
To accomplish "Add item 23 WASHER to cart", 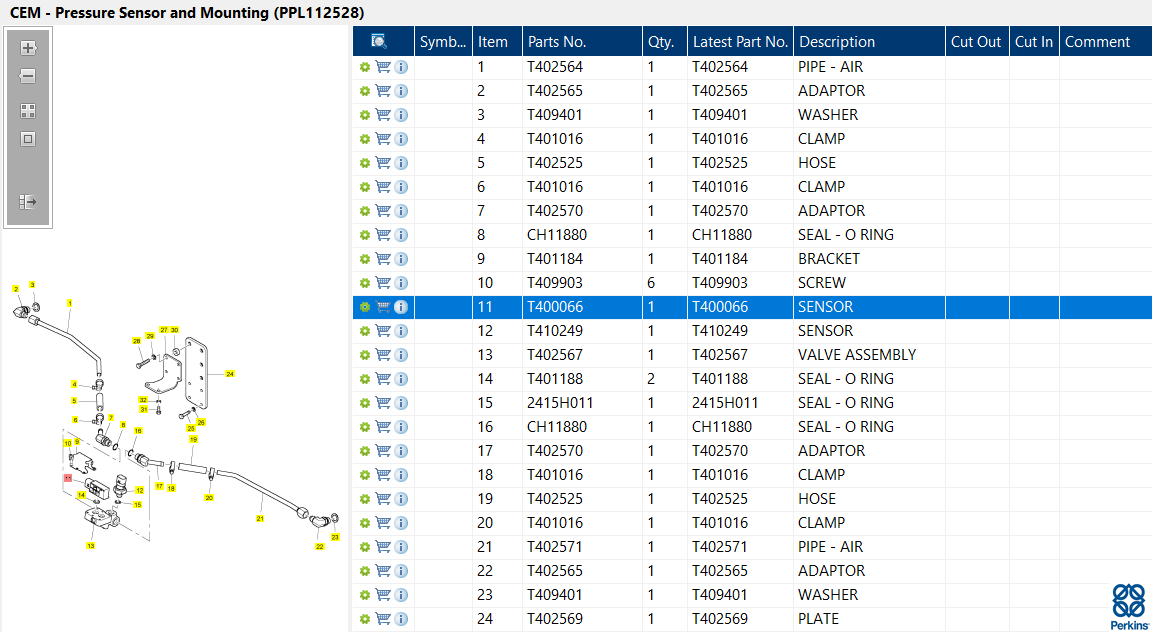I will point(383,595).
